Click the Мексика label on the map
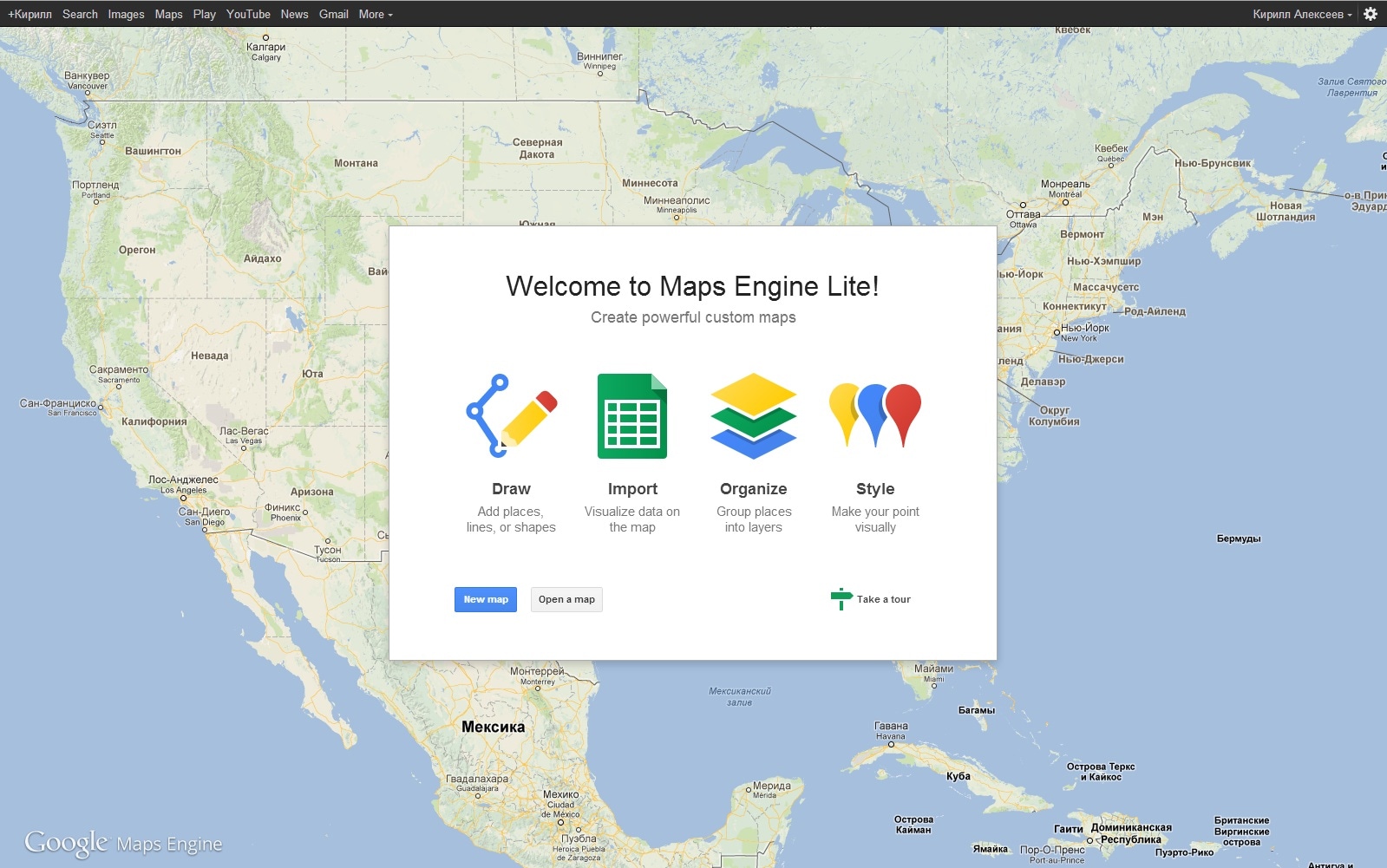Viewport: 1387px width, 868px height. click(493, 727)
